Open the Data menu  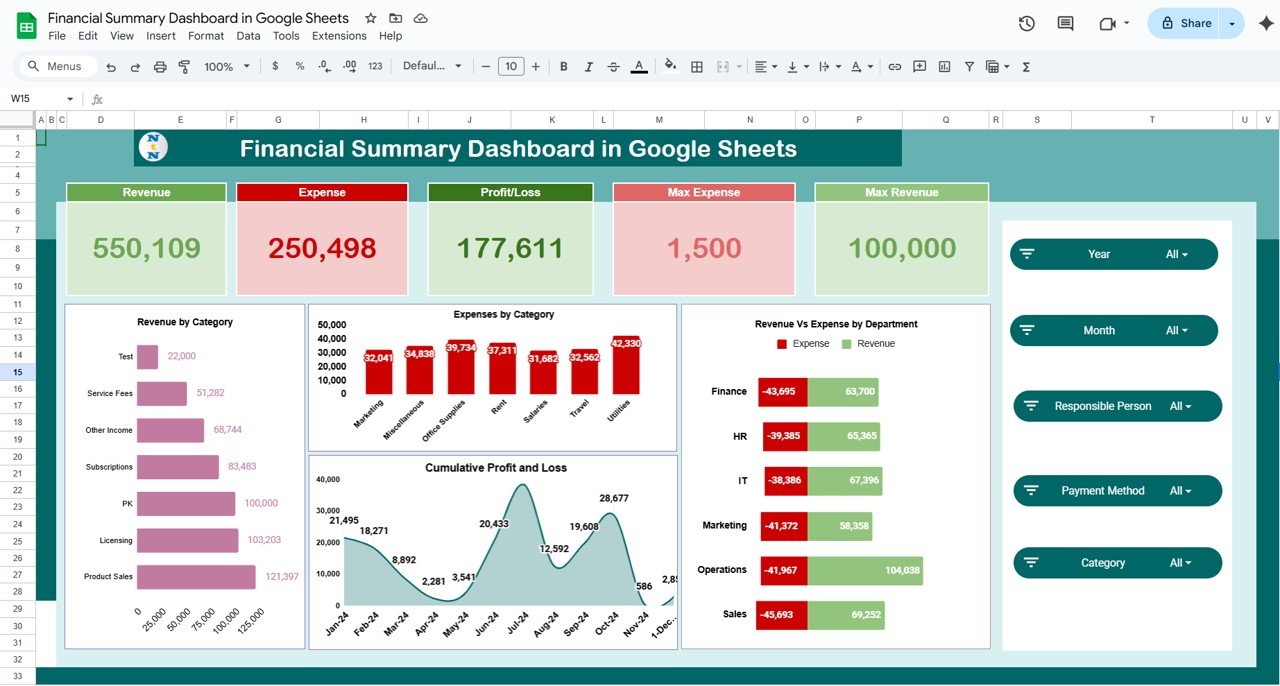tap(248, 36)
